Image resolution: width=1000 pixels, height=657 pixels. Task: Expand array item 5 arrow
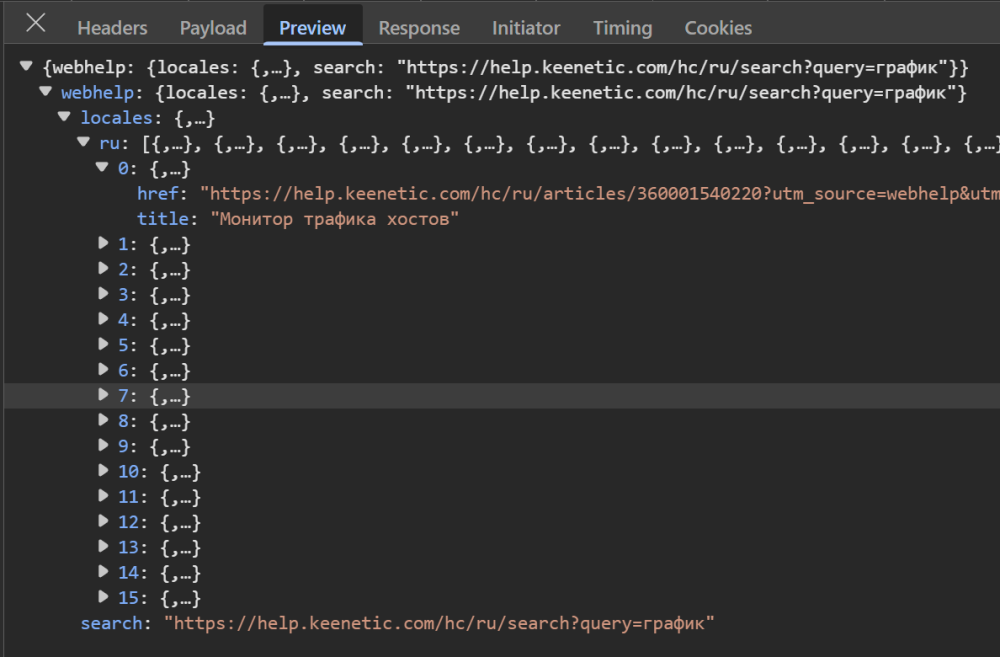(x=103, y=344)
